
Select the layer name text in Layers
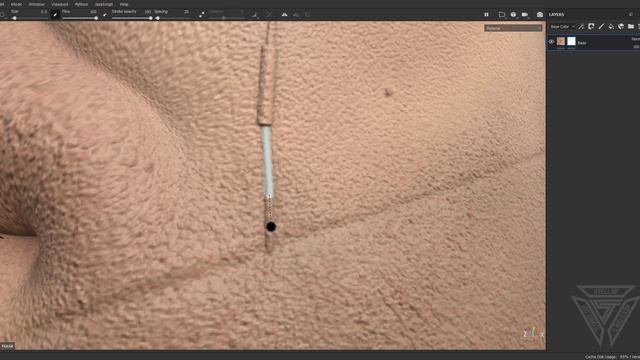pos(582,43)
